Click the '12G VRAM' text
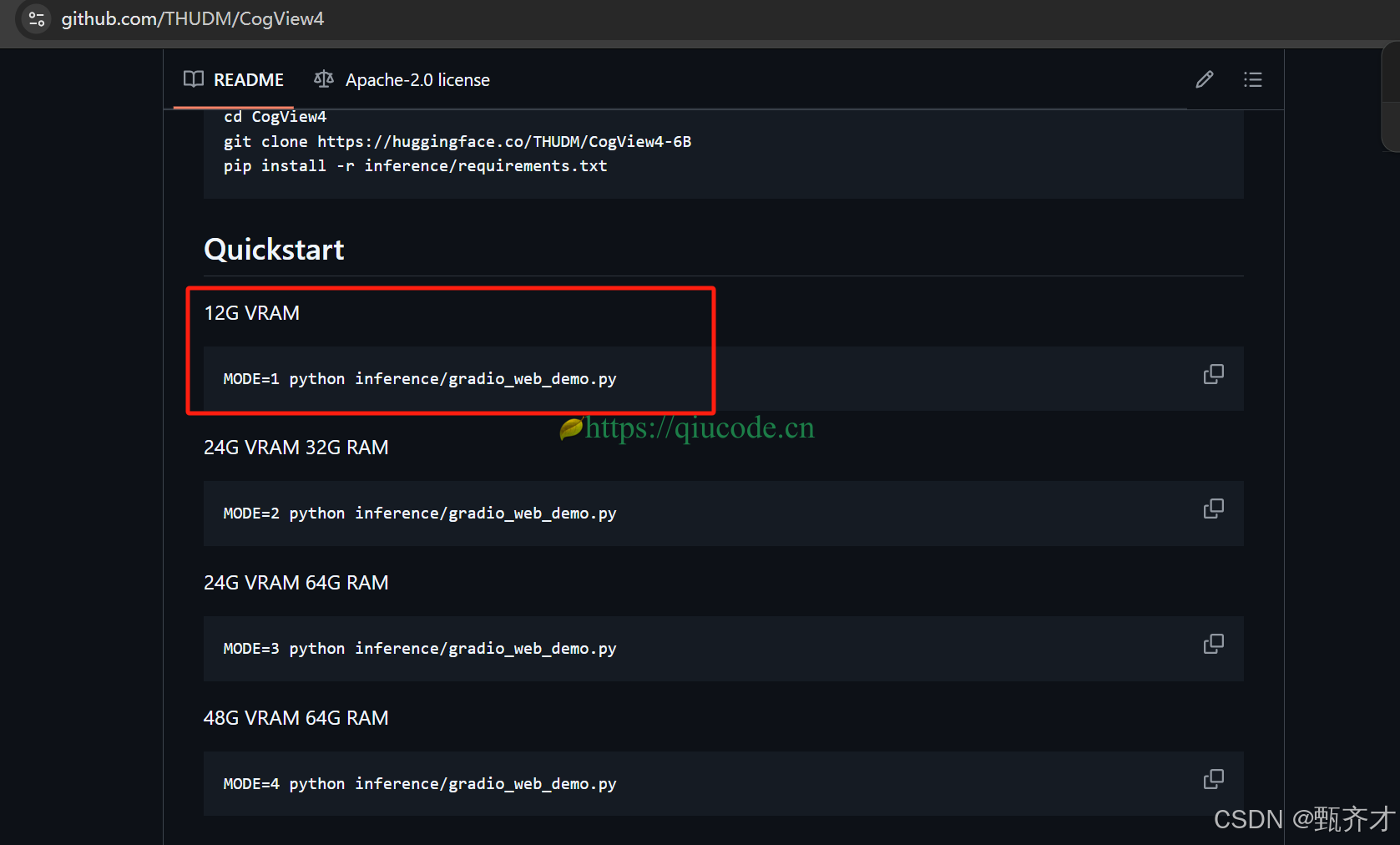The height and width of the screenshot is (845, 1400). click(x=251, y=313)
